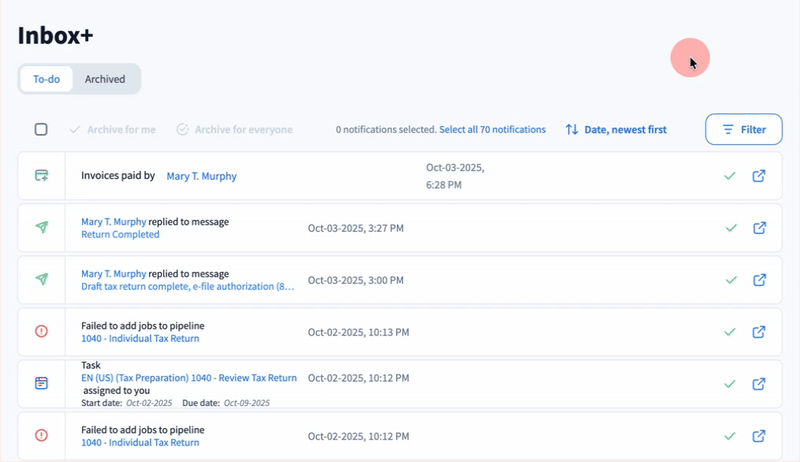Image resolution: width=800 pixels, height=462 pixels.
Task: Open Mary T. Murphy from Invoices paid row
Action: point(201,176)
